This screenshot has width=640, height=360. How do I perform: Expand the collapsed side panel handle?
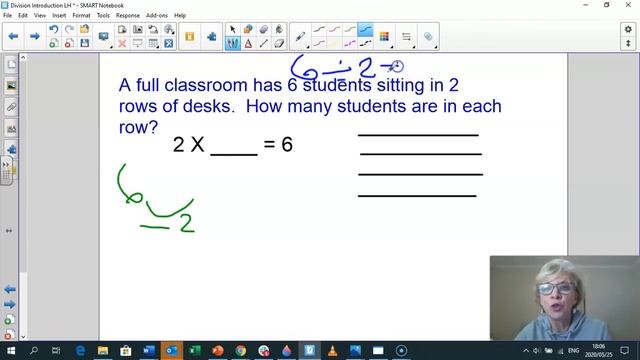[x=6, y=171]
